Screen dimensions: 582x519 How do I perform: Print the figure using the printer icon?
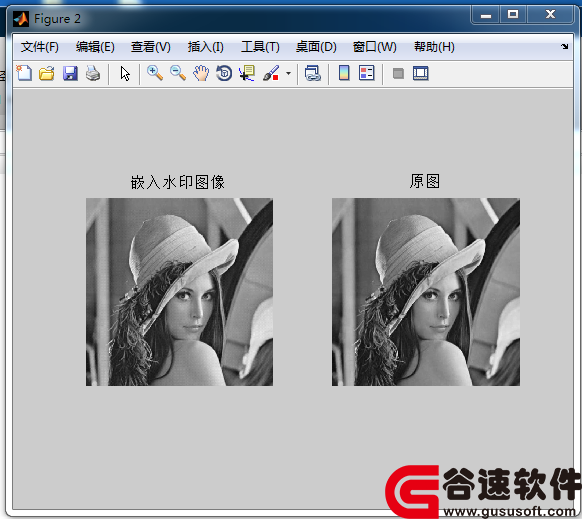coord(93,73)
